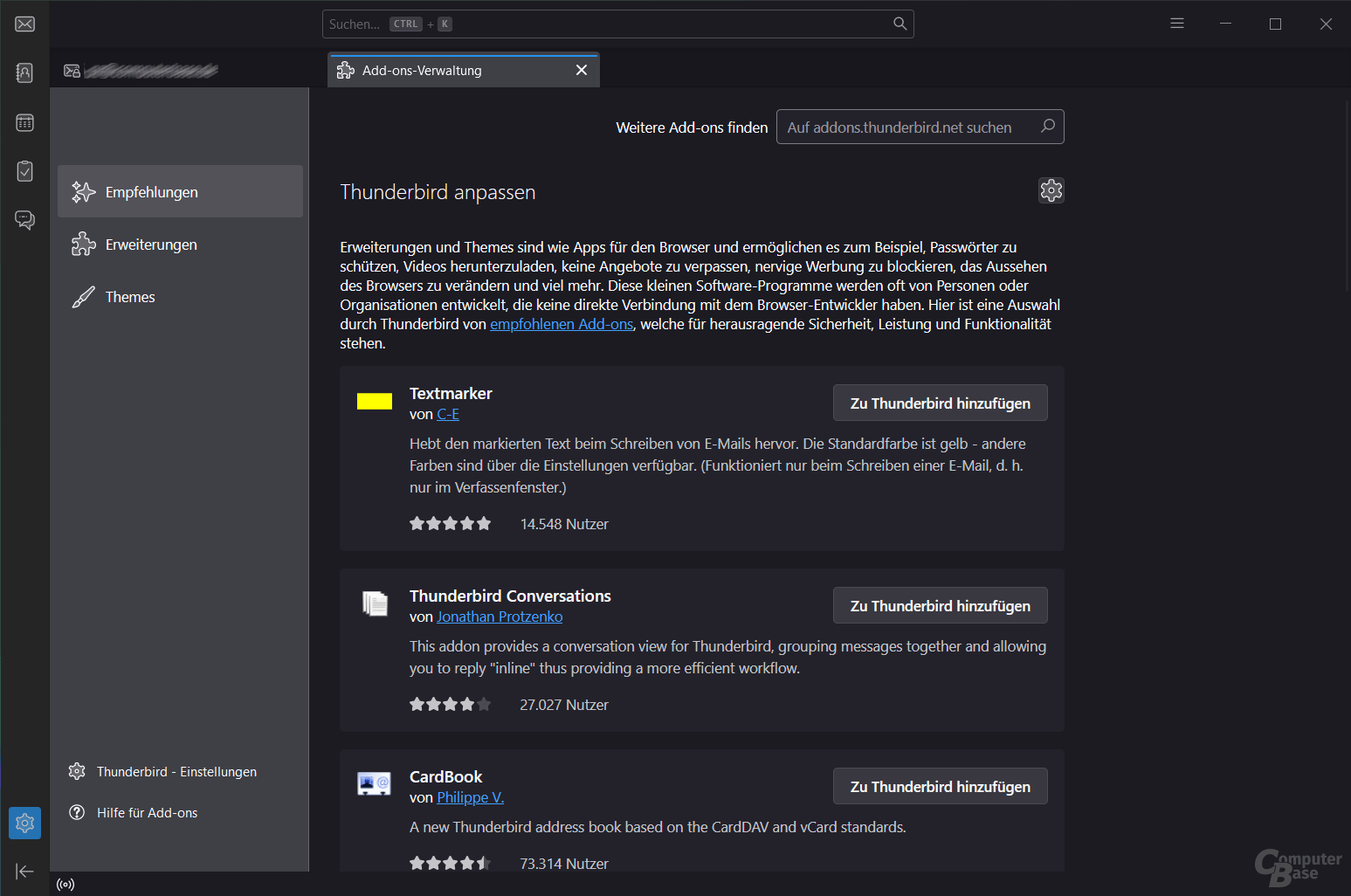Open the application hamburger menu
1351x896 pixels.
[1177, 24]
